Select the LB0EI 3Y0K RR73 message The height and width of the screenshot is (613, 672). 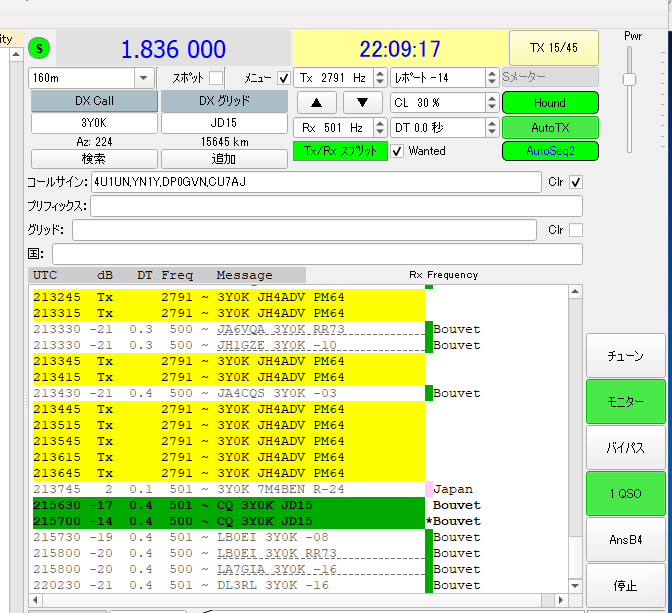(x=276, y=553)
